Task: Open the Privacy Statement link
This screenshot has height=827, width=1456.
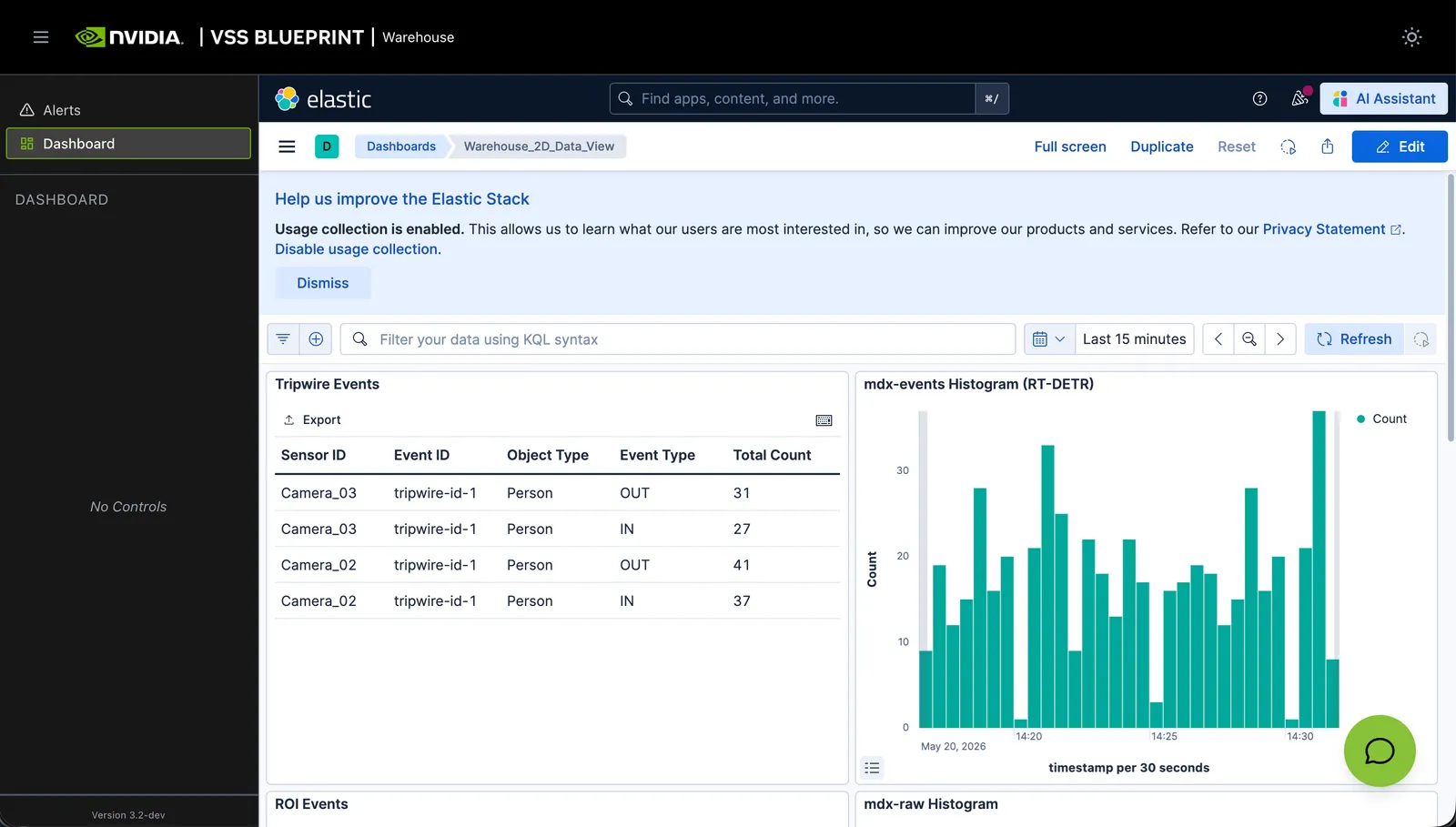Action: point(1332,229)
